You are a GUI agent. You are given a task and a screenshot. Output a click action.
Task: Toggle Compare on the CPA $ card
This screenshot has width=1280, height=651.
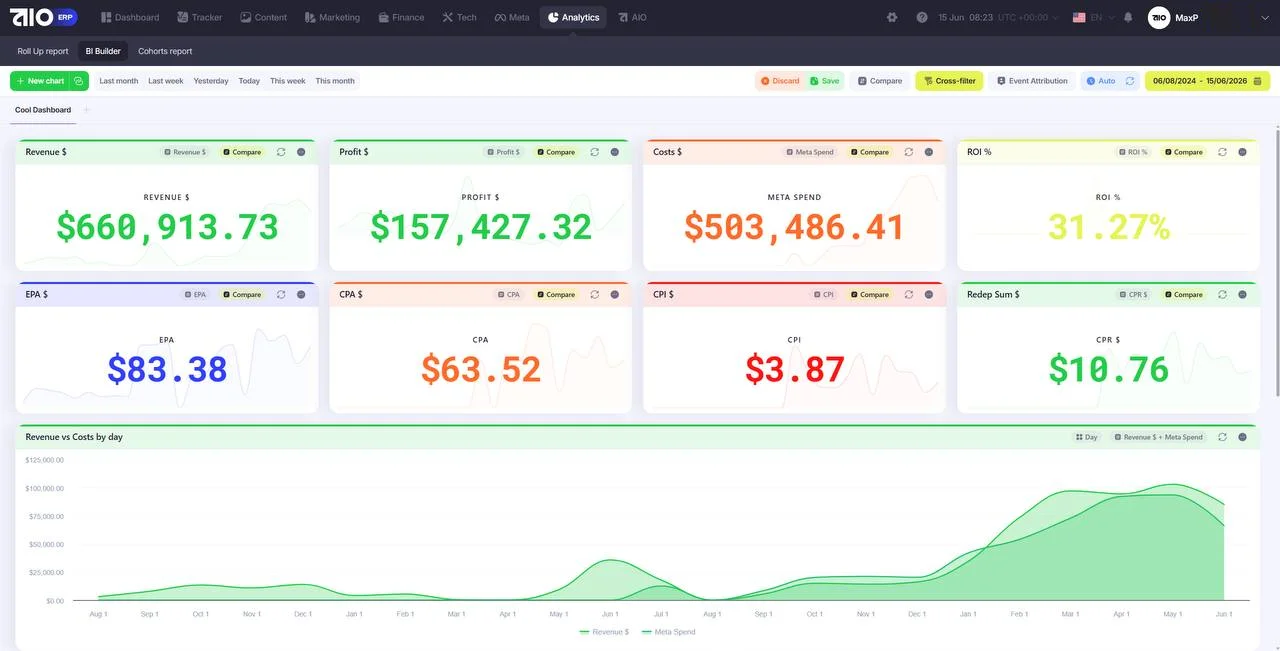coord(556,295)
